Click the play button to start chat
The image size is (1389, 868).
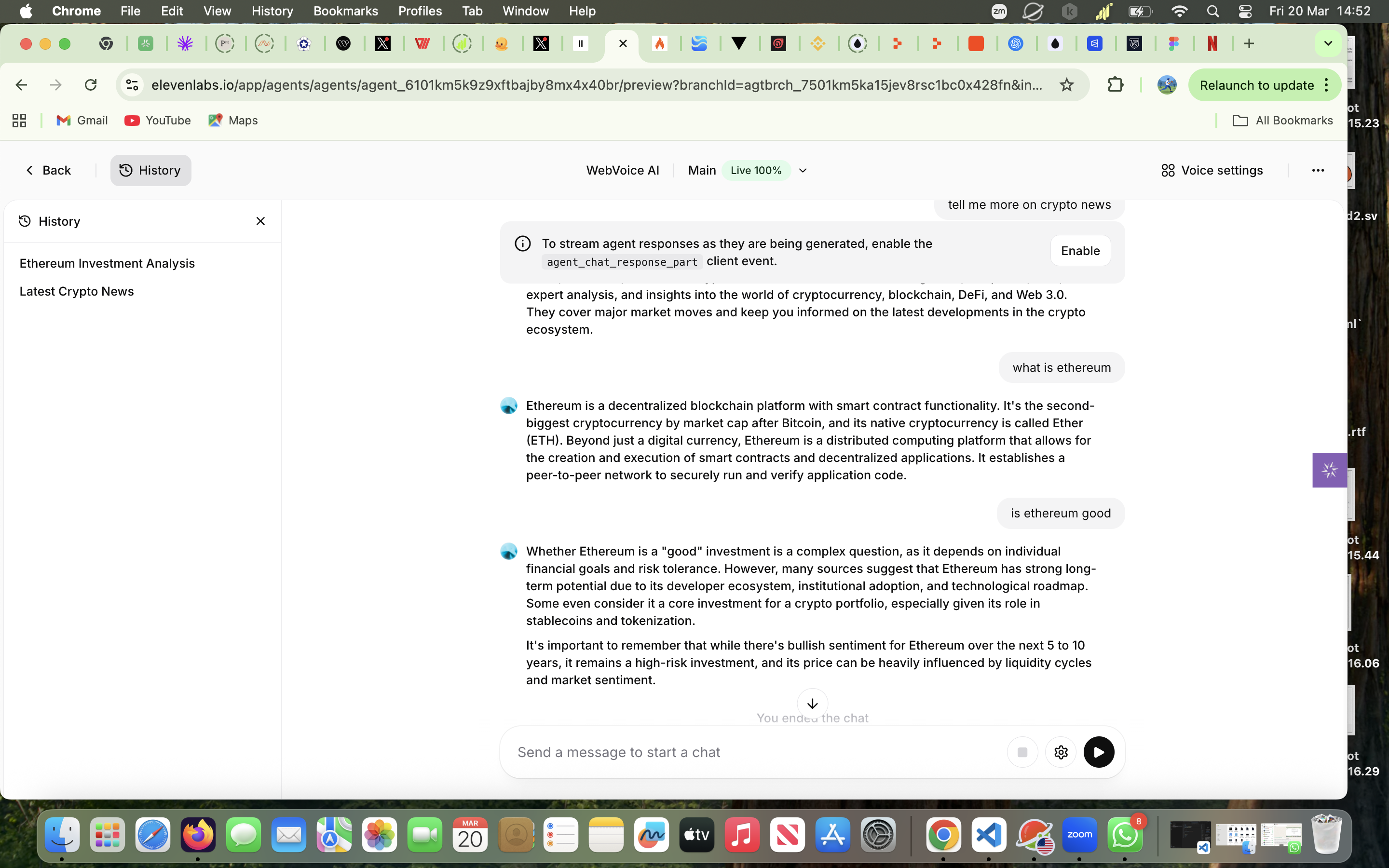(x=1098, y=752)
